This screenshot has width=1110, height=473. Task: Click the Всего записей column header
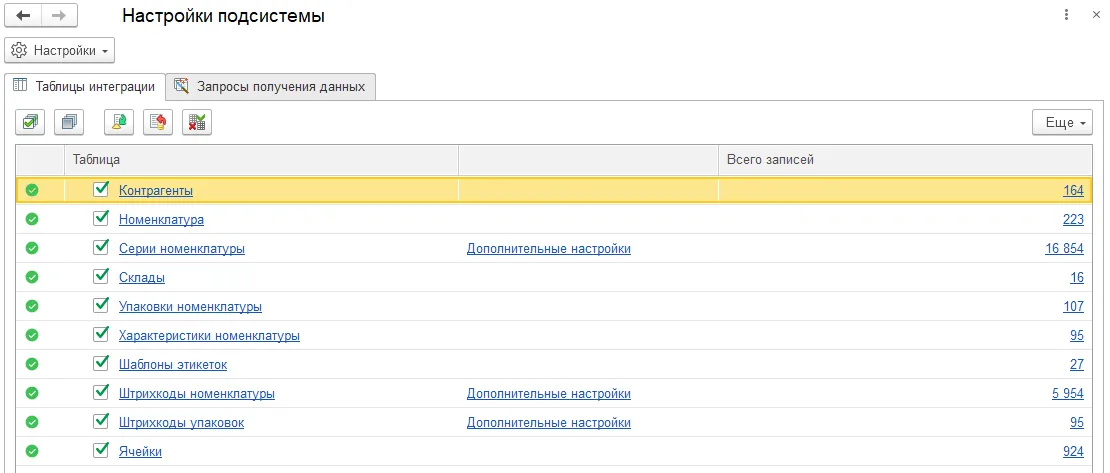tap(770, 159)
